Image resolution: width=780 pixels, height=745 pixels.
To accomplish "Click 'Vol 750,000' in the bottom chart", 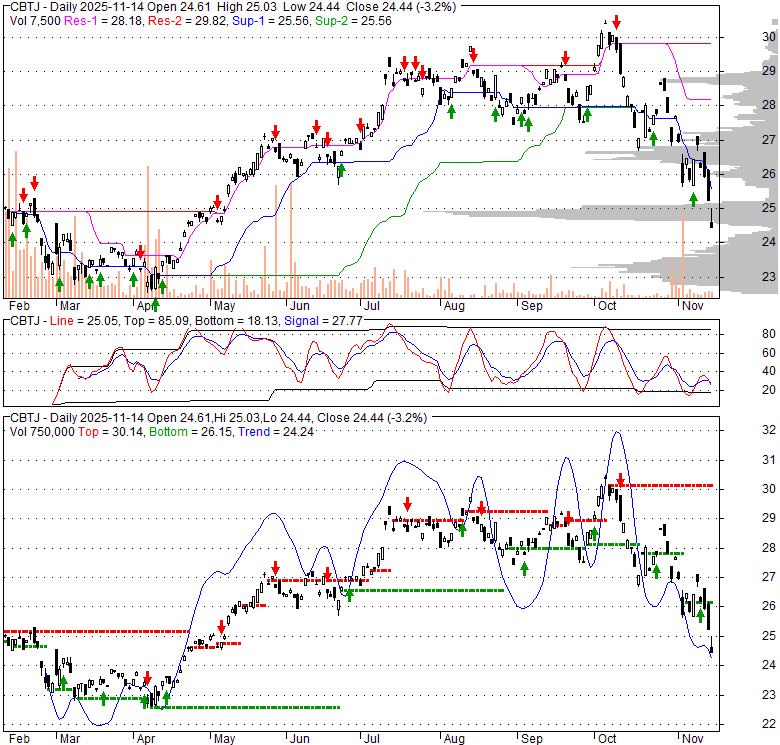I will click(42, 432).
